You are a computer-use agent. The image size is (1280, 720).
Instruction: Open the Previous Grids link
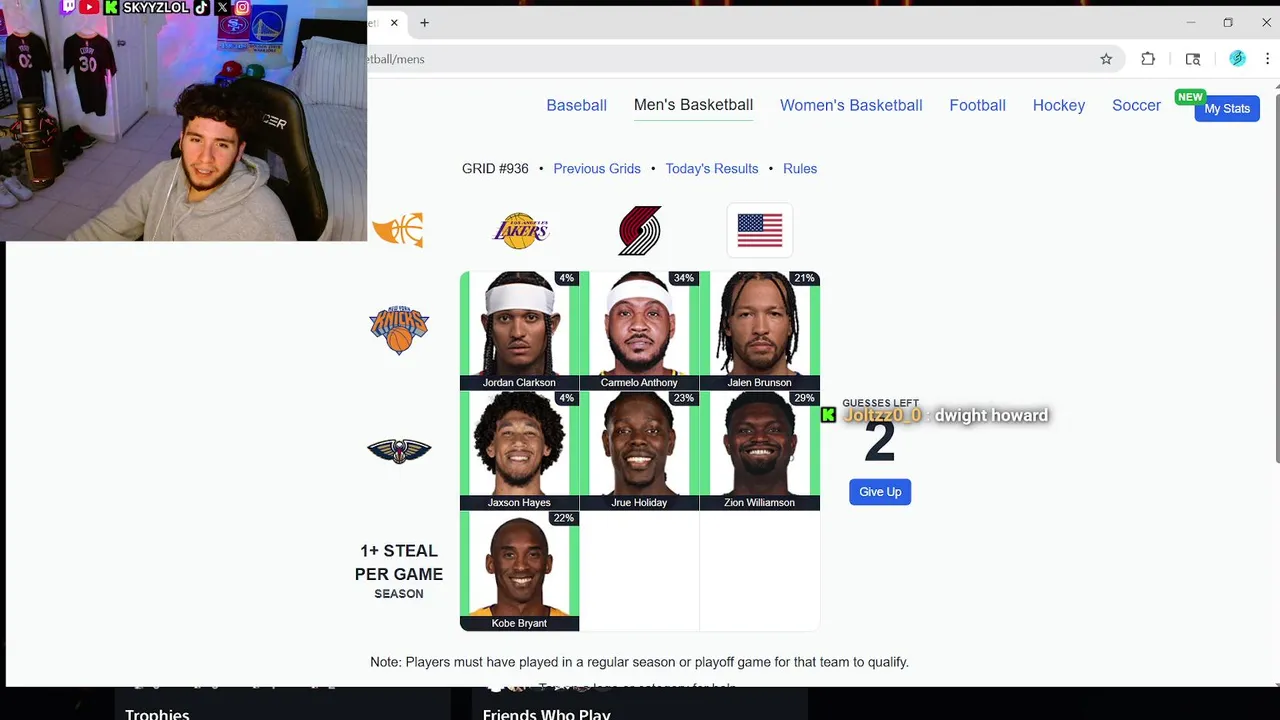click(x=597, y=168)
